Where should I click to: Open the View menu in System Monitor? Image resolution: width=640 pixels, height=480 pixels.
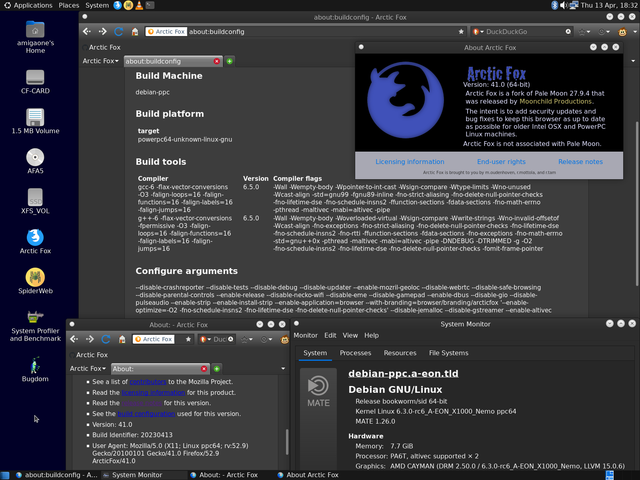(350, 335)
